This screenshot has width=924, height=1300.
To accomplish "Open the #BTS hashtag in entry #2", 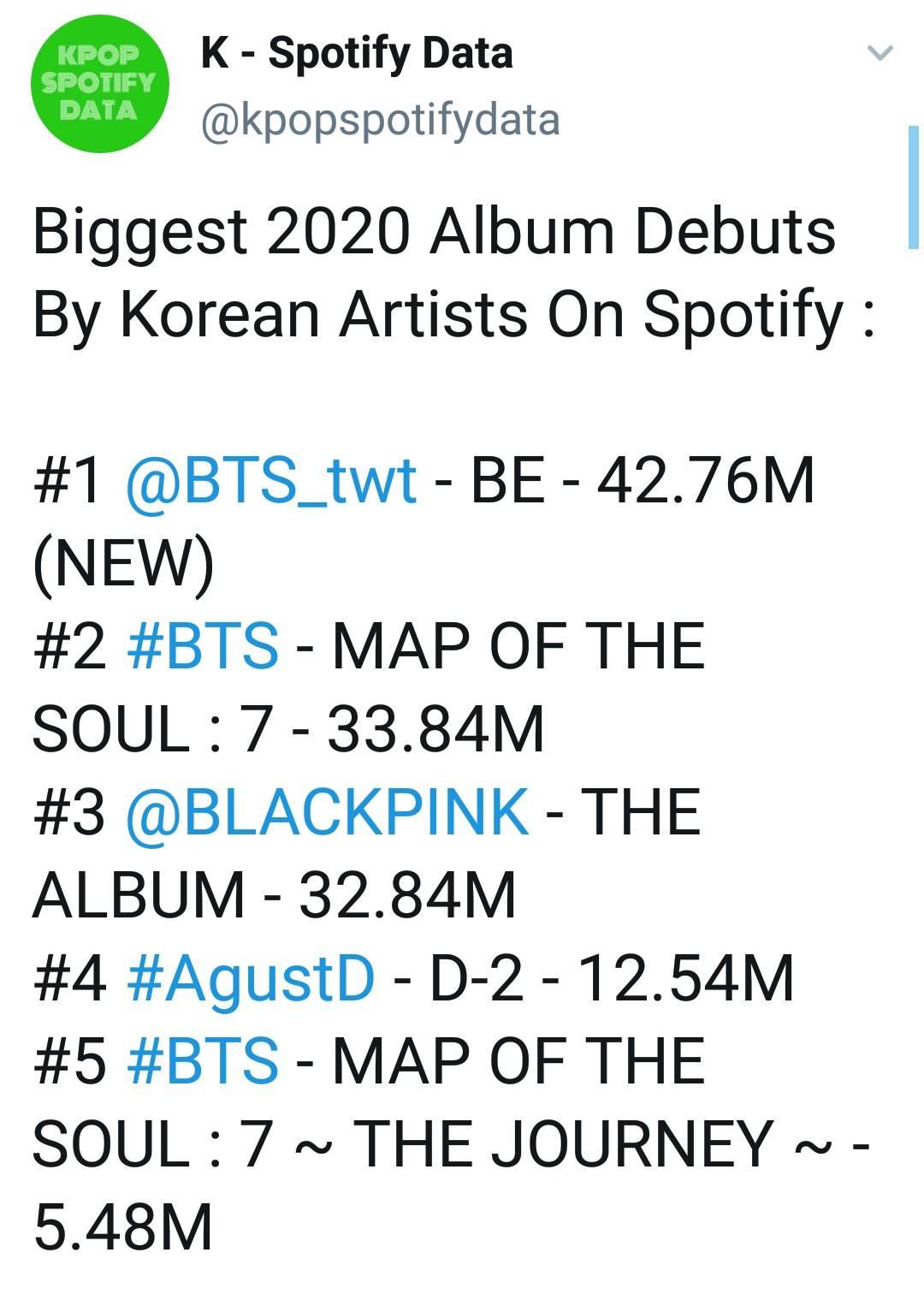I will (x=203, y=646).
